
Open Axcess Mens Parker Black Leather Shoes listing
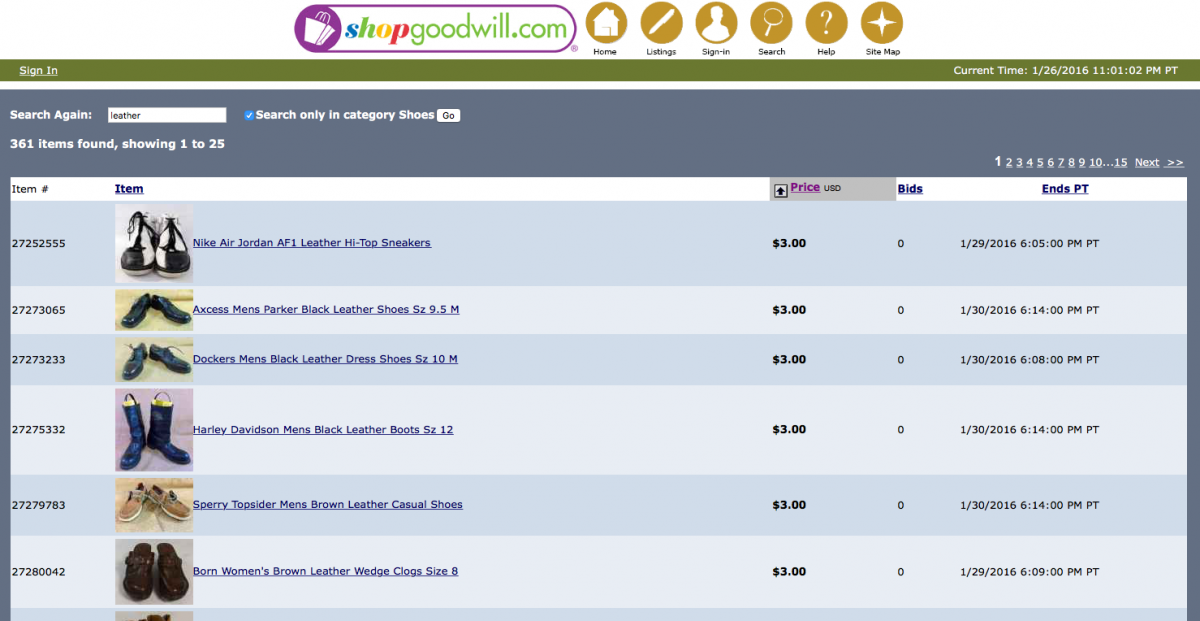(x=326, y=310)
